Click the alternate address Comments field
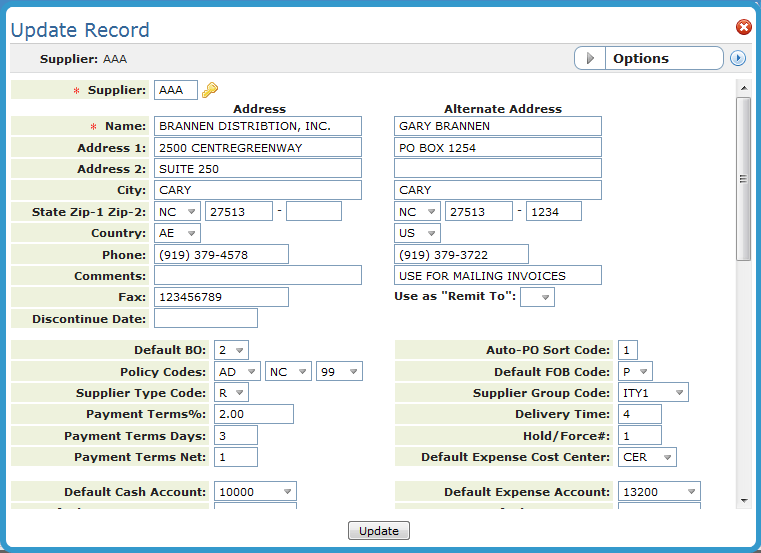761x553 pixels. click(497, 275)
